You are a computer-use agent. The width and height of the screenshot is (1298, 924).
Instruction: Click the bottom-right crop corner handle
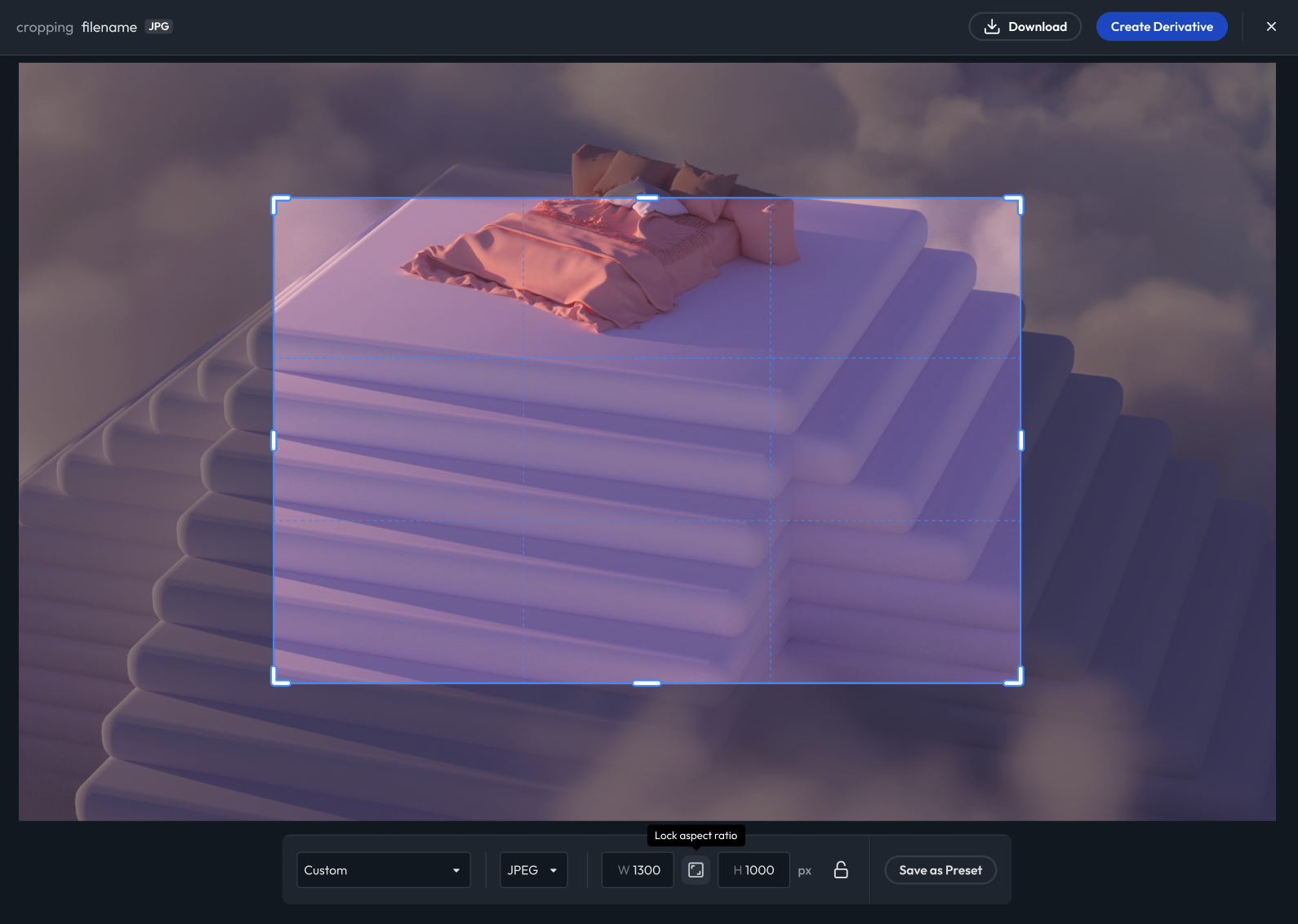(1014, 677)
